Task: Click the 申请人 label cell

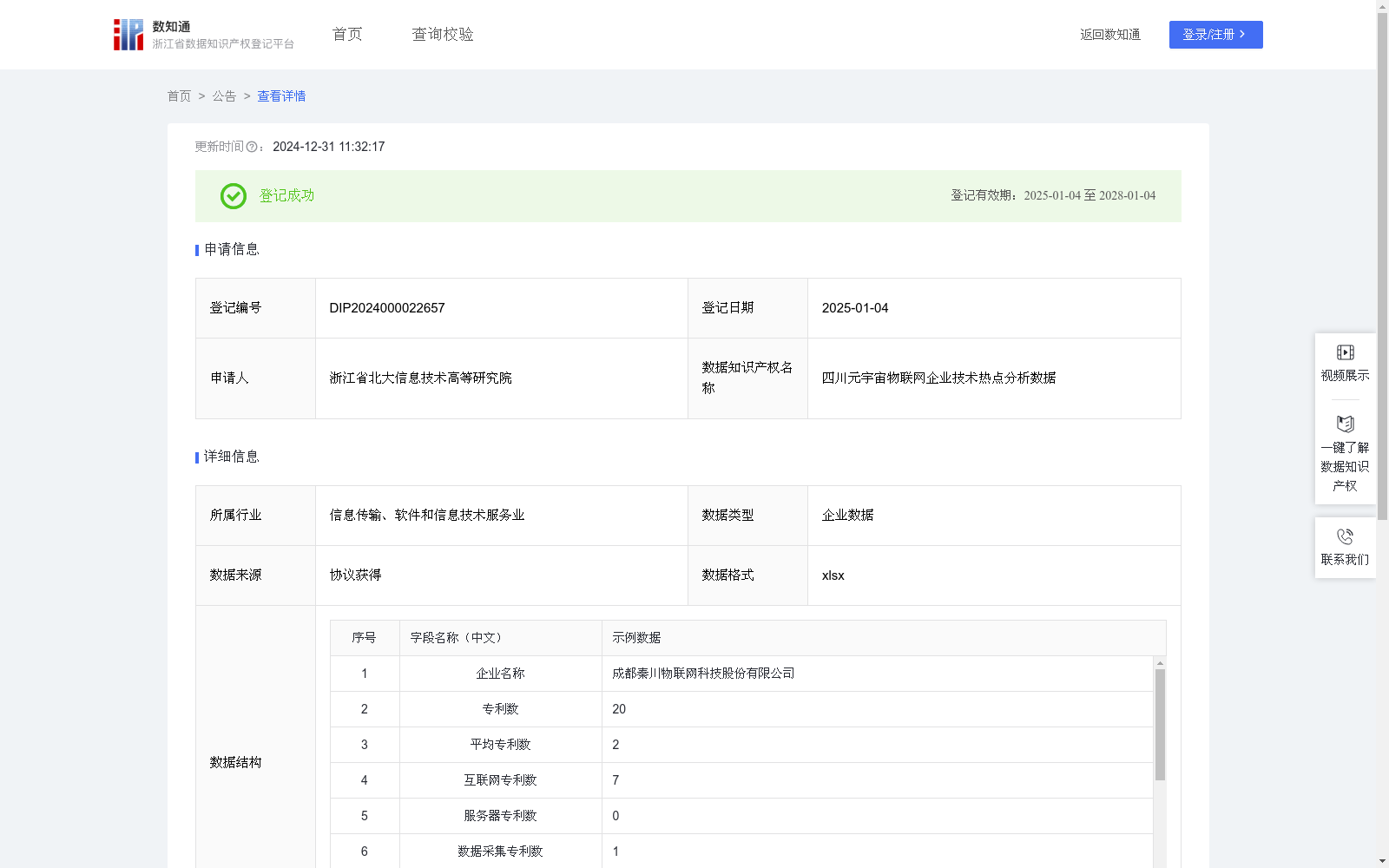Action: (x=256, y=378)
